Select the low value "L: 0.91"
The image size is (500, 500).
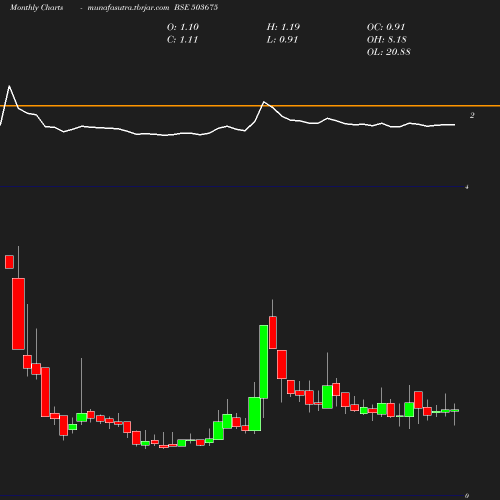[282, 40]
